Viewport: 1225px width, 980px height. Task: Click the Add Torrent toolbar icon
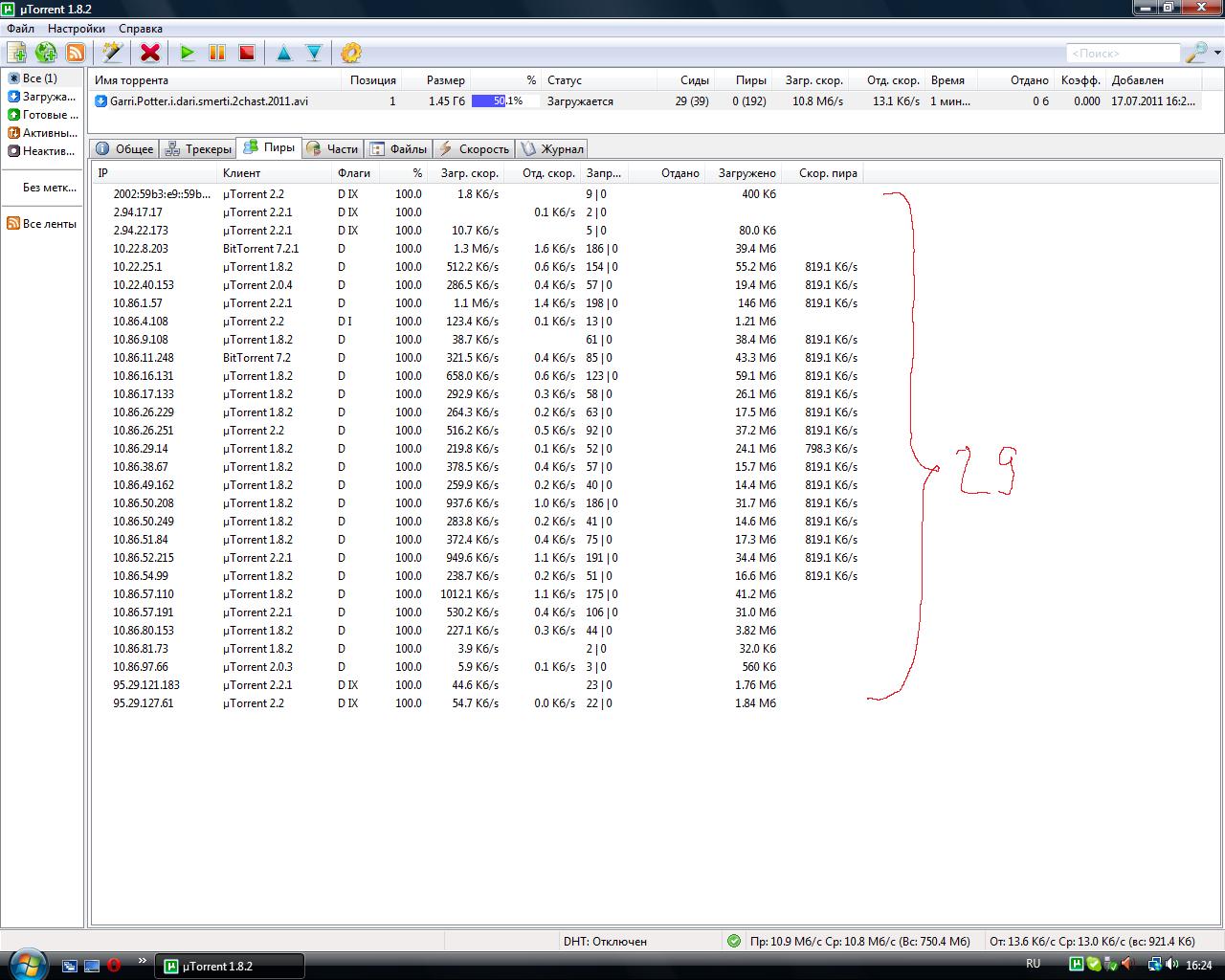[16, 53]
